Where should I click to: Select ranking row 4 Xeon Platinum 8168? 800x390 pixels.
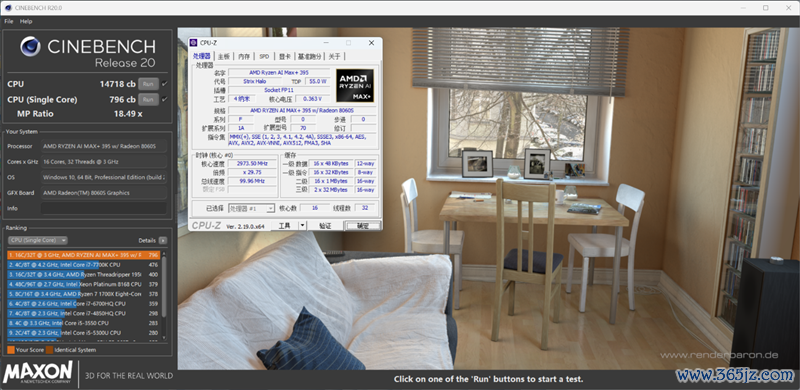(84, 284)
